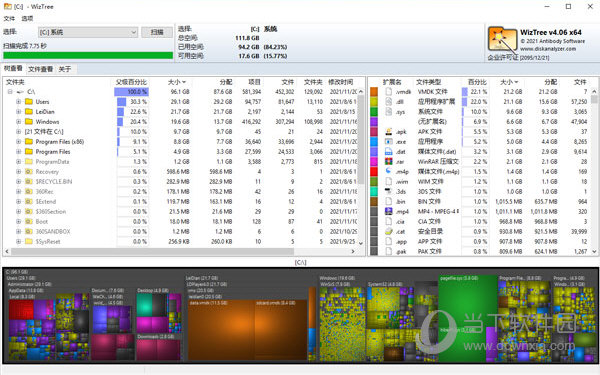The height and width of the screenshot is (375, 600).
Task: Click the green .sys color swatch
Action: click(x=374, y=112)
